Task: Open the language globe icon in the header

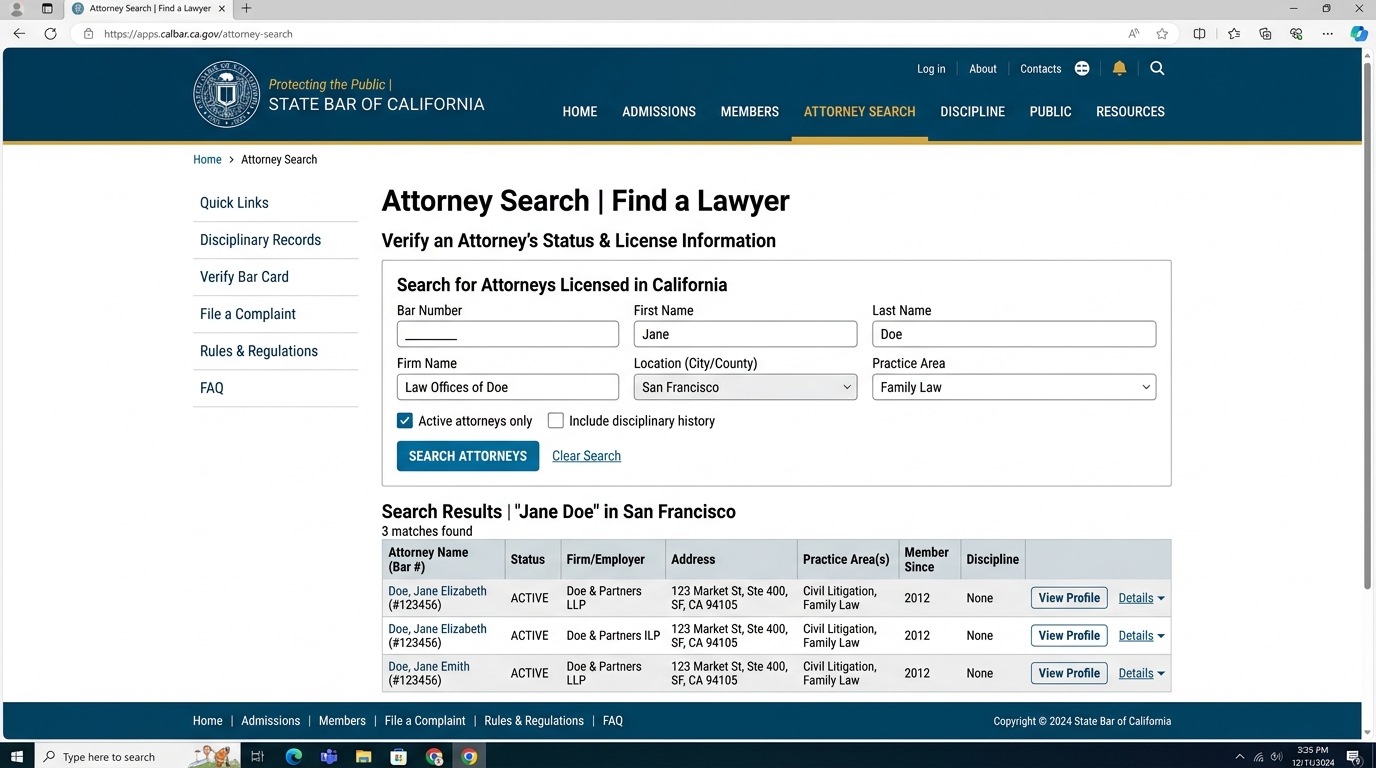Action: (x=1082, y=69)
